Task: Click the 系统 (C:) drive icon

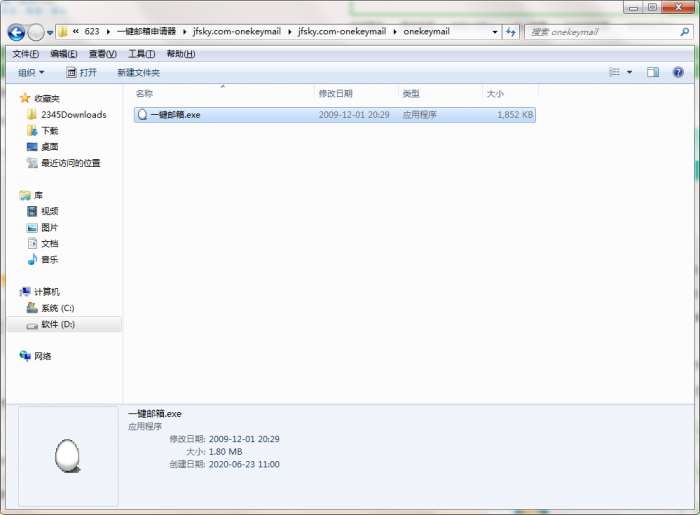Action: [32, 307]
